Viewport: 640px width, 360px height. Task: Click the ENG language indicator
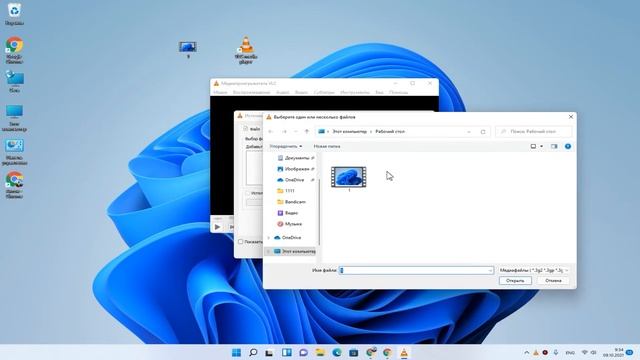point(570,353)
